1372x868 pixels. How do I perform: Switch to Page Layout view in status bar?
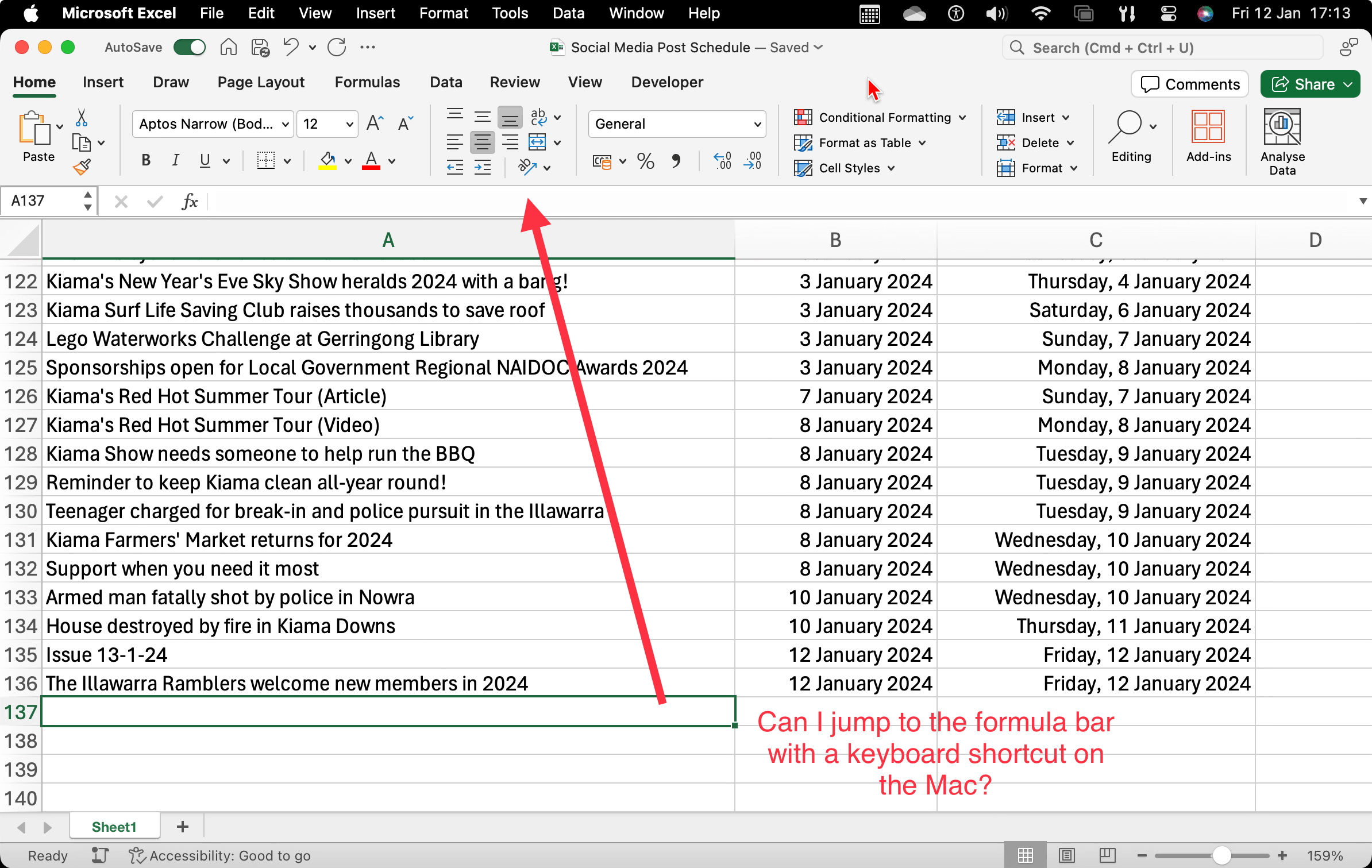click(x=1066, y=855)
